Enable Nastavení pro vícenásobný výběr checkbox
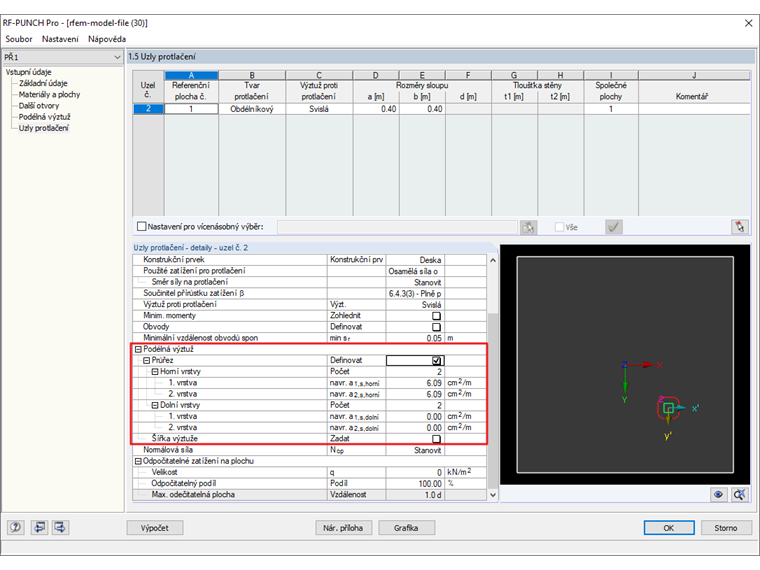Screen dimensions: 760x570 (x=142, y=226)
